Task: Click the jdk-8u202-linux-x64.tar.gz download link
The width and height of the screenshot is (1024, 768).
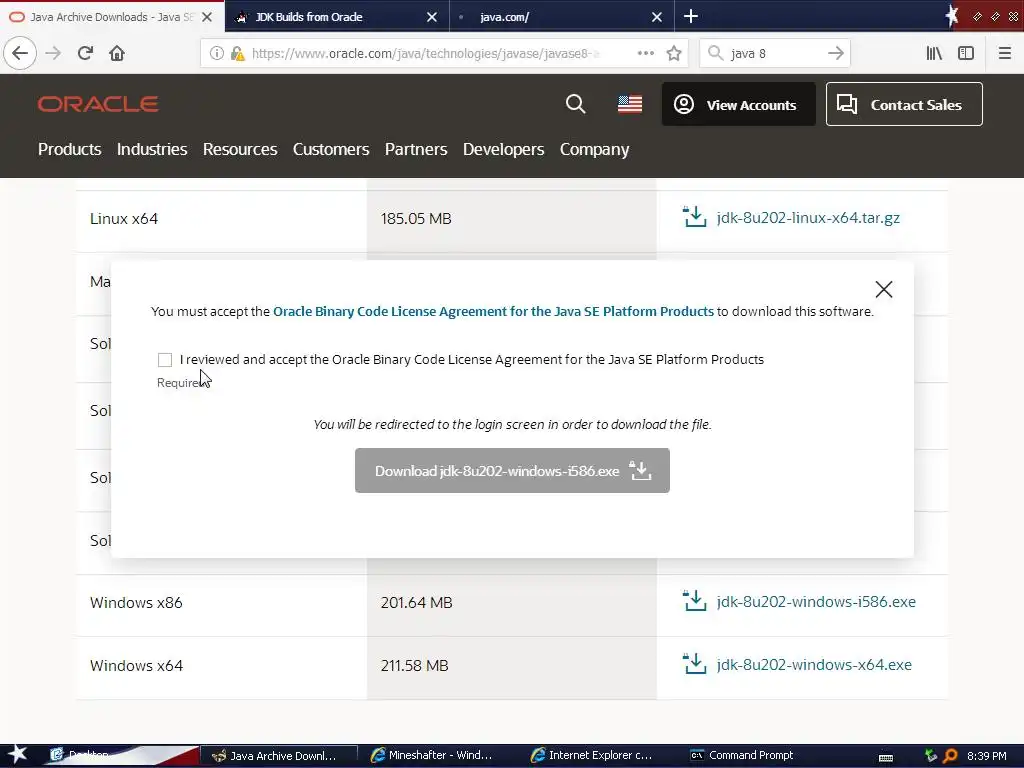Action: (x=808, y=217)
